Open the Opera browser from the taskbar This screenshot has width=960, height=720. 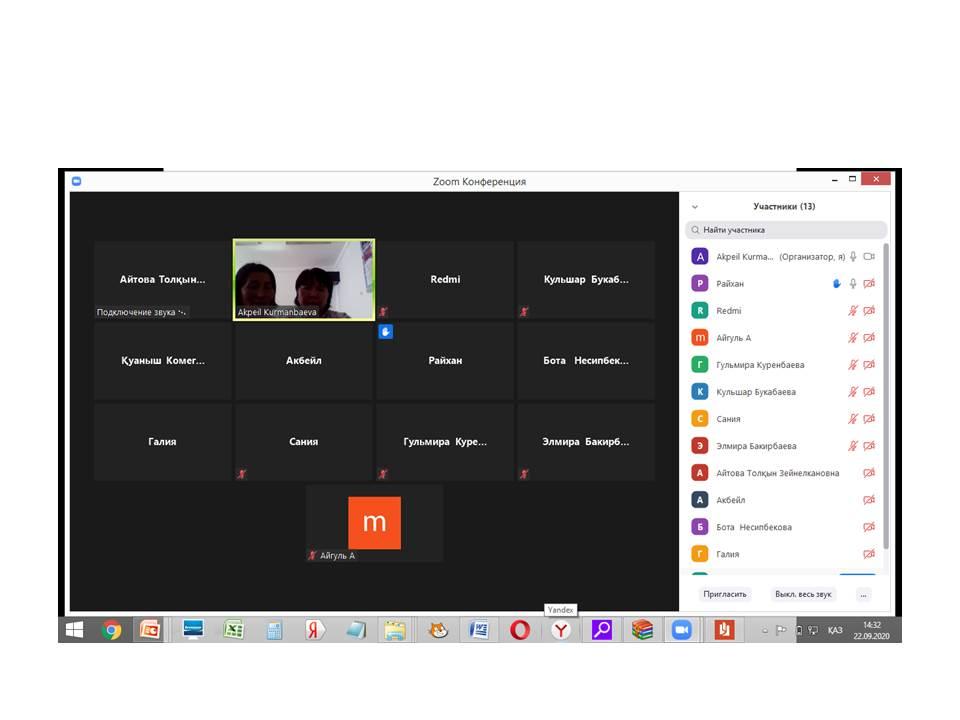tap(520, 630)
